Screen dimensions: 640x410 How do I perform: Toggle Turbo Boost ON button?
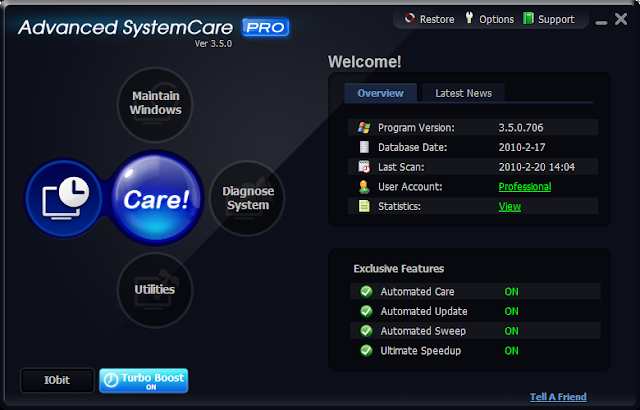[144, 381]
